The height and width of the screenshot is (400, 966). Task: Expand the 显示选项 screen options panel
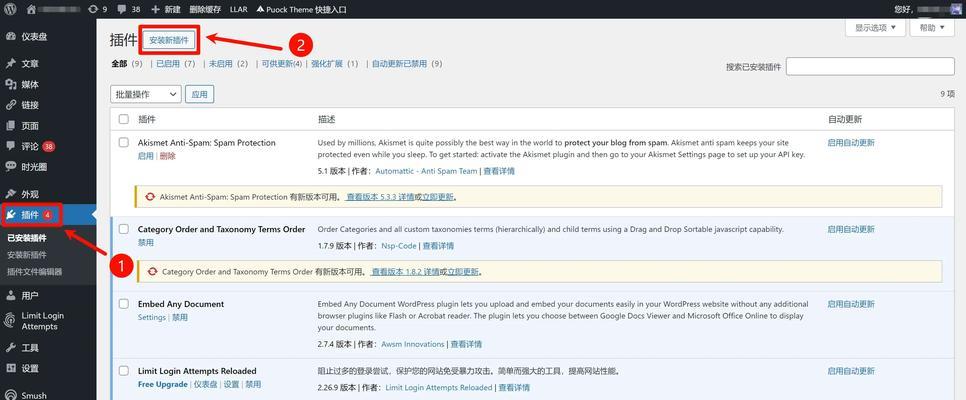click(875, 28)
